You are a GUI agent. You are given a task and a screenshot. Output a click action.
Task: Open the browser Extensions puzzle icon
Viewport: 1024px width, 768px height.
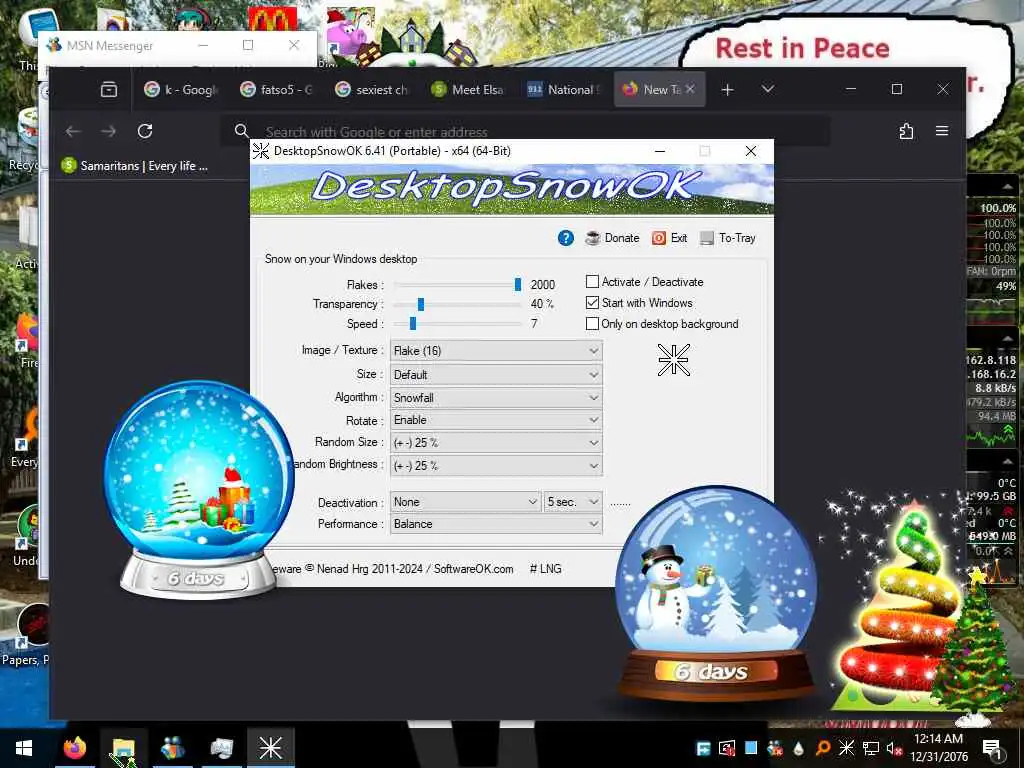click(906, 131)
